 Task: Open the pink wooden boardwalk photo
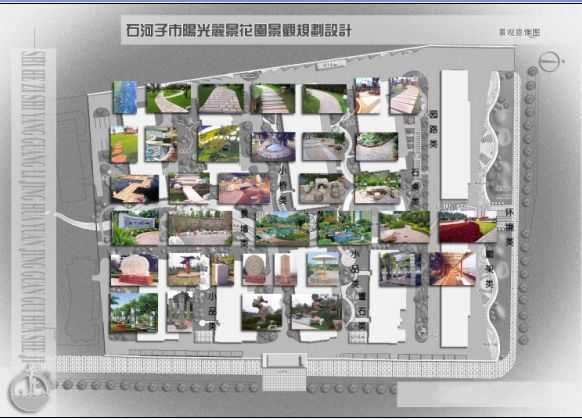click(x=405, y=96)
